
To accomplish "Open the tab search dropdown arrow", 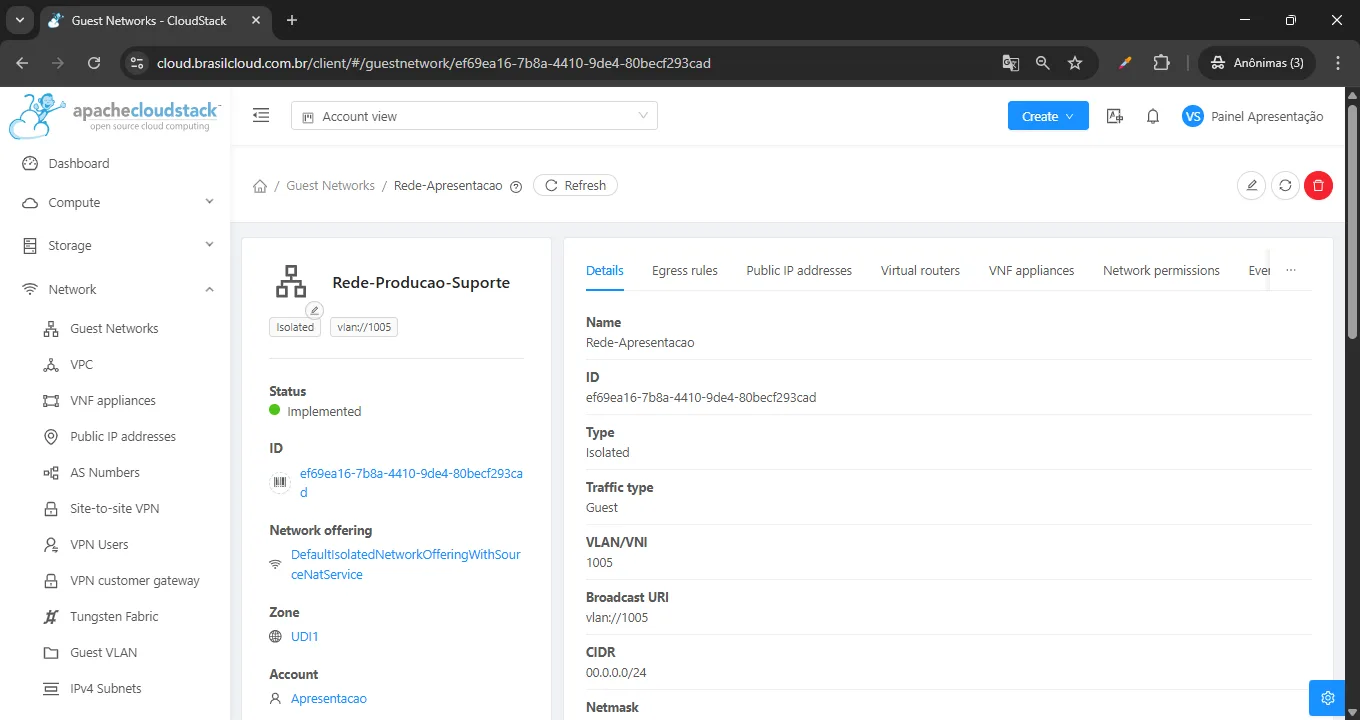I will (19, 20).
